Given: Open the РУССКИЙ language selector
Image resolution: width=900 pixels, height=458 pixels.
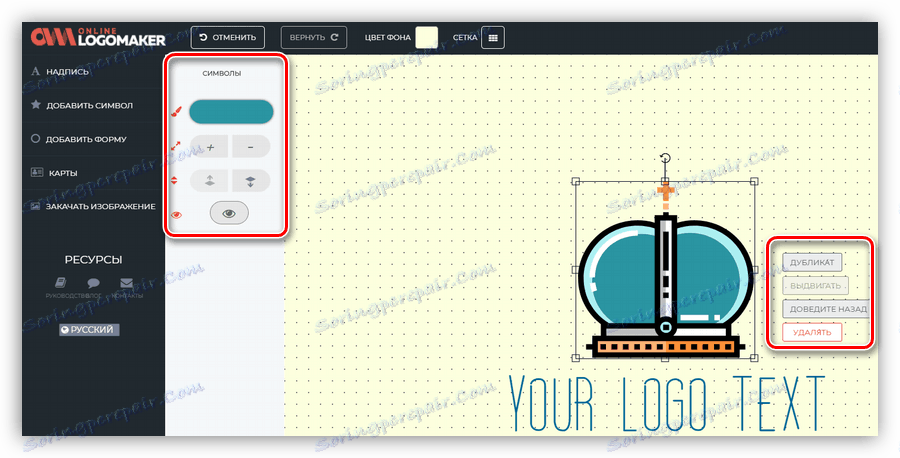Looking at the screenshot, I should tap(89, 330).
